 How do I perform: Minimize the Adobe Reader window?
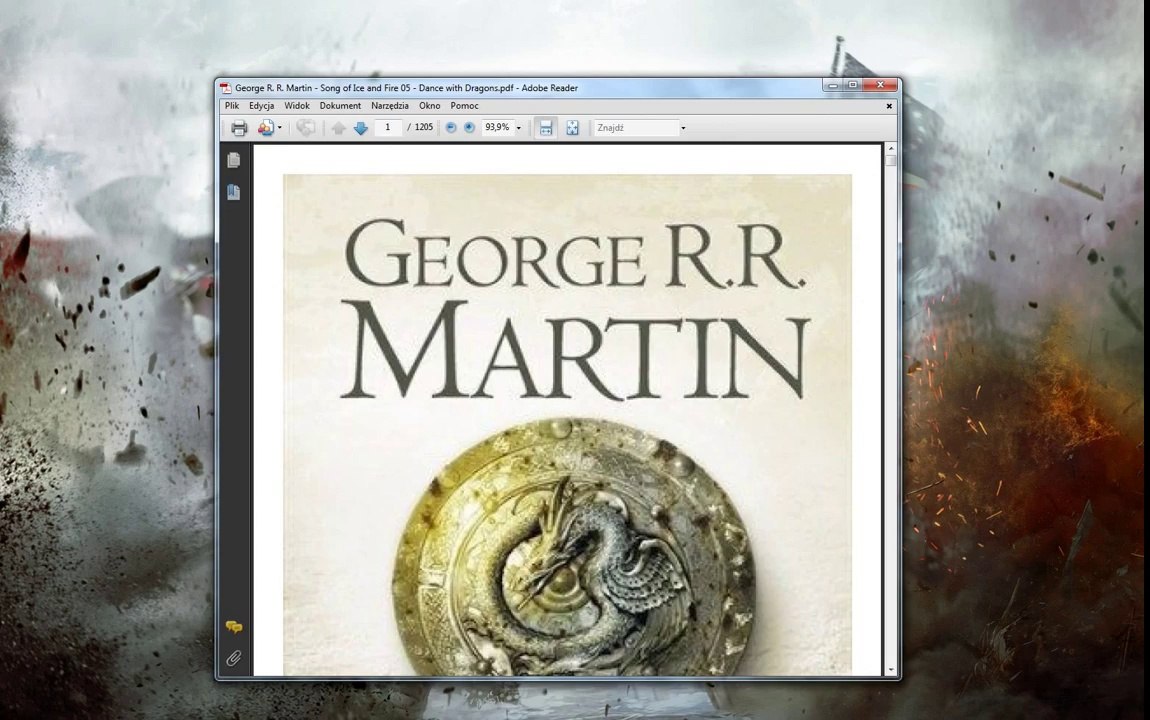click(x=832, y=85)
